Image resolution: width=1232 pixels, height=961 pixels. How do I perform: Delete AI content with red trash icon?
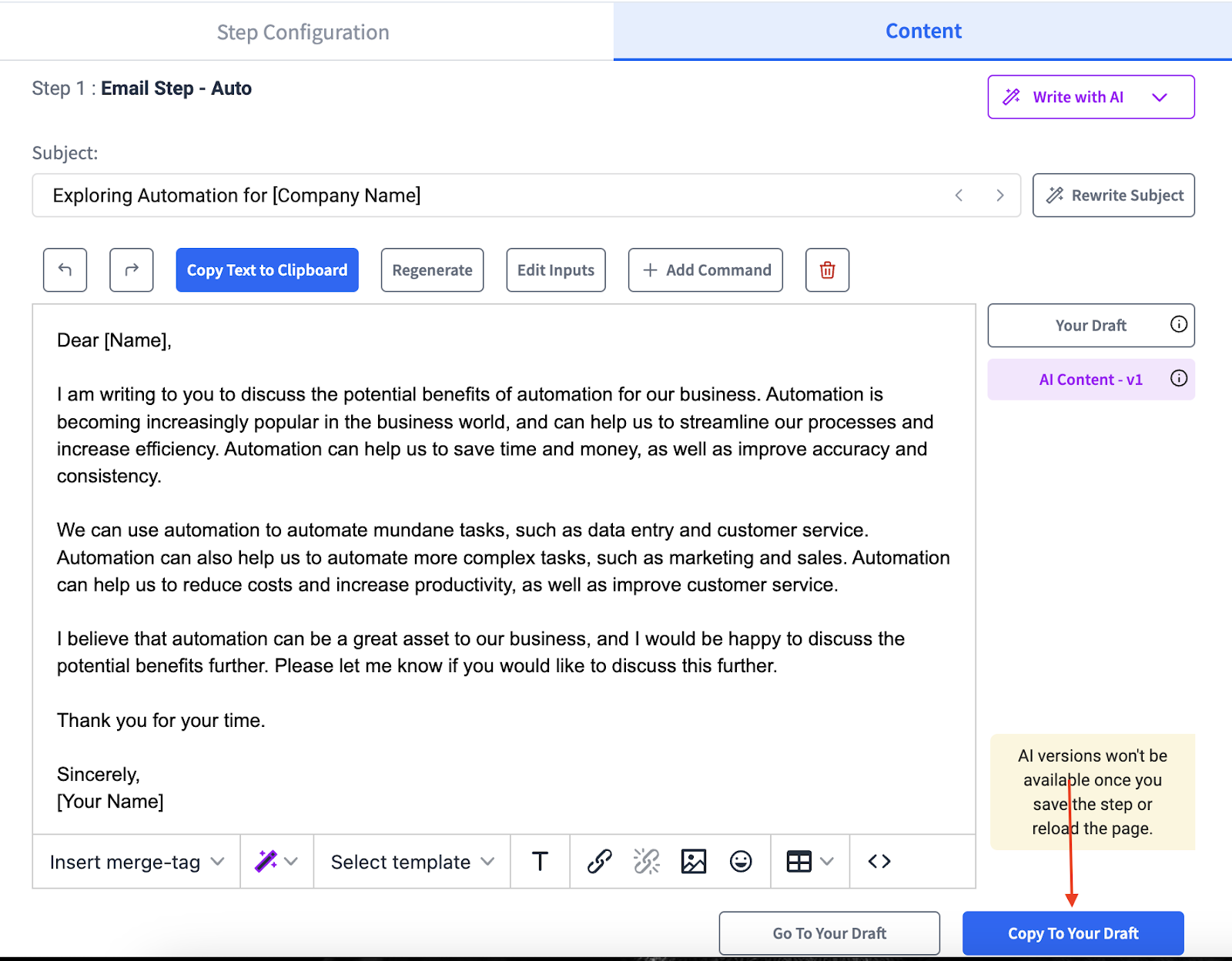pyautogui.click(x=828, y=270)
